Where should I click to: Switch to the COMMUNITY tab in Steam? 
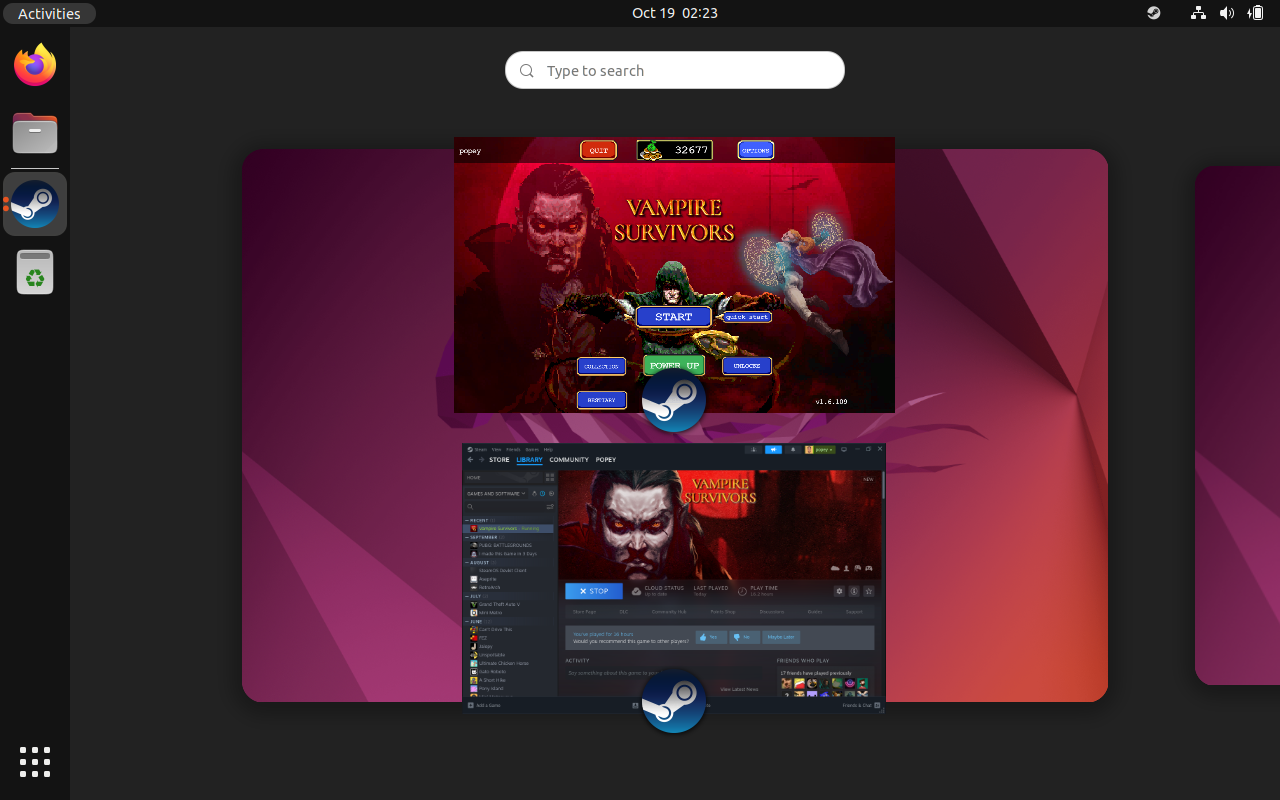(x=569, y=460)
